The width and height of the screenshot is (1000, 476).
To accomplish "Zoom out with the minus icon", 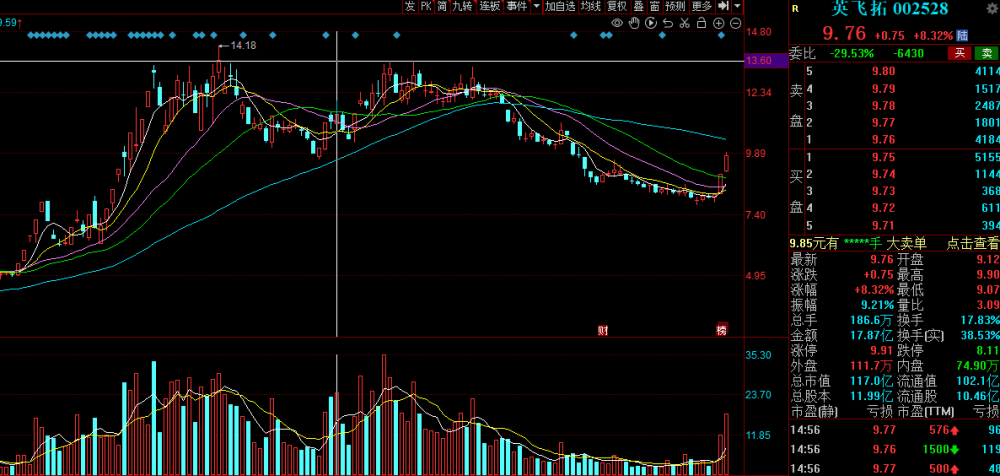I will click(735, 22).
